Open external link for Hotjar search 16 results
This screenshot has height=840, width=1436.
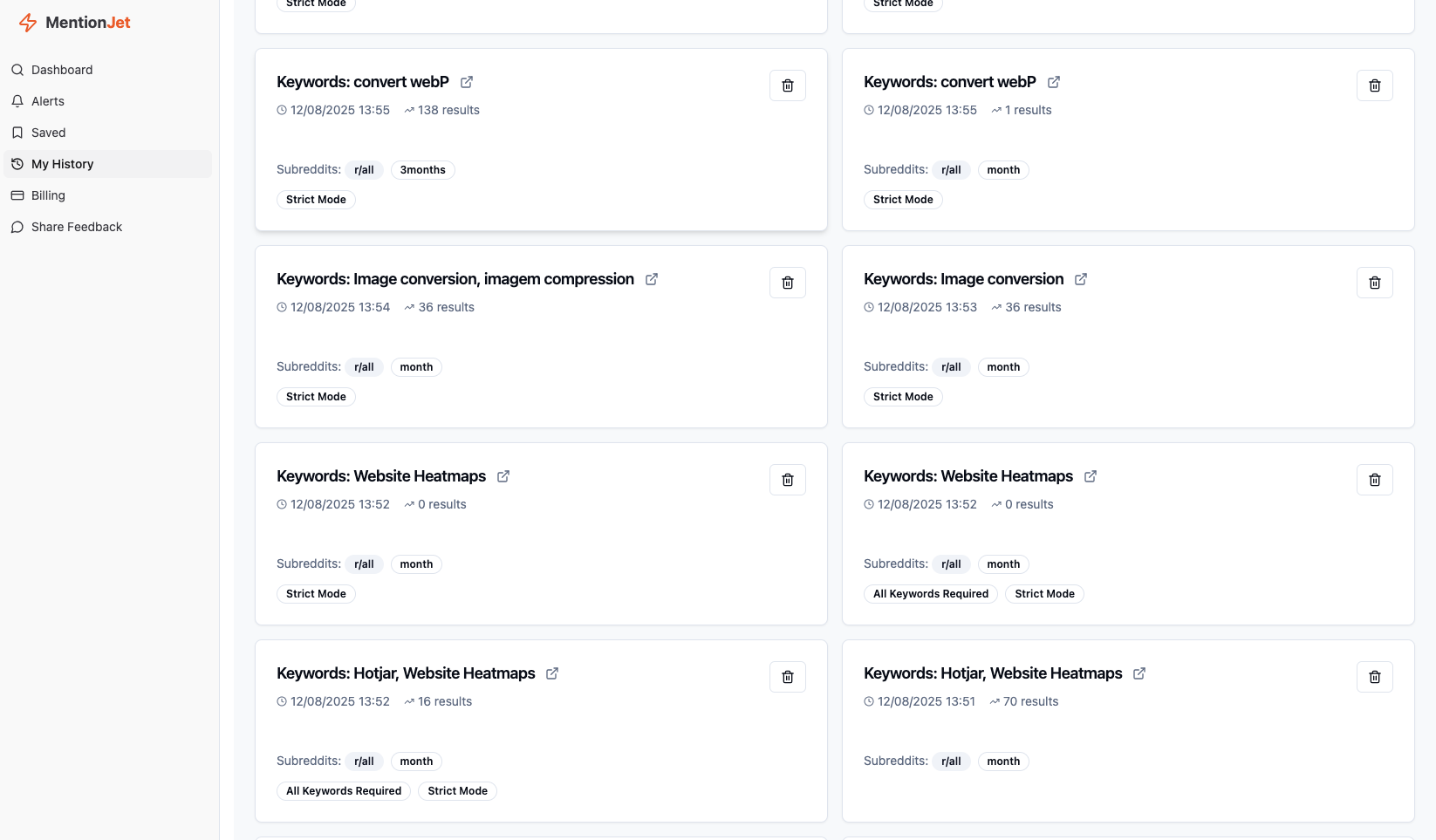(552, 673)
